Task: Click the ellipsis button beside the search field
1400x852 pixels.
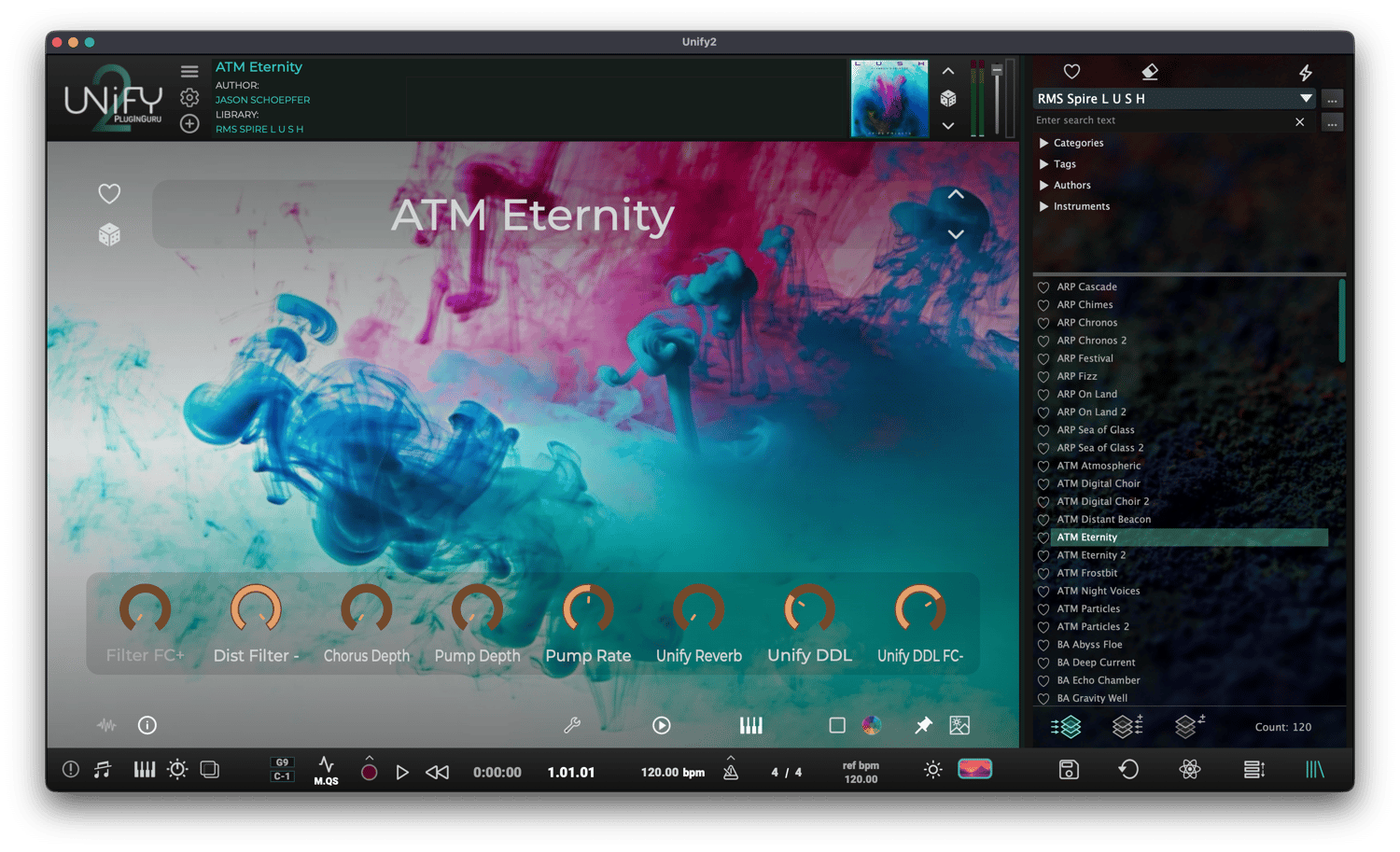Action: pyautogui.click(x=1333, y=122)
